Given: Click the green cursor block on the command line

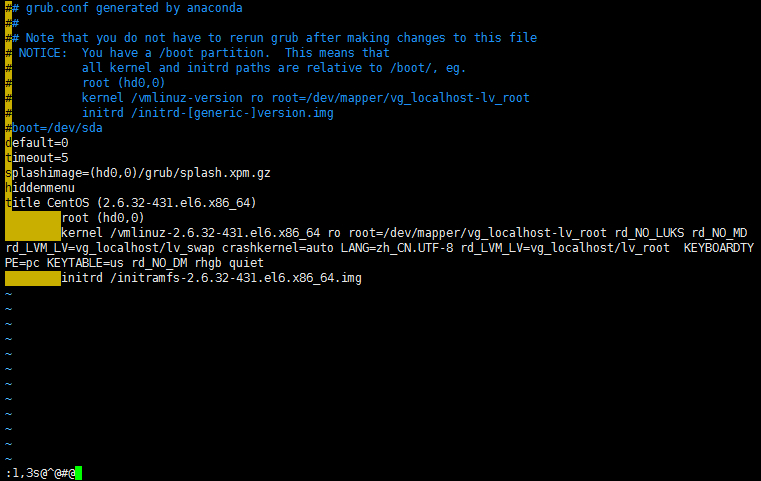Looking at the screenshot, I should click(x=79, y=473).
